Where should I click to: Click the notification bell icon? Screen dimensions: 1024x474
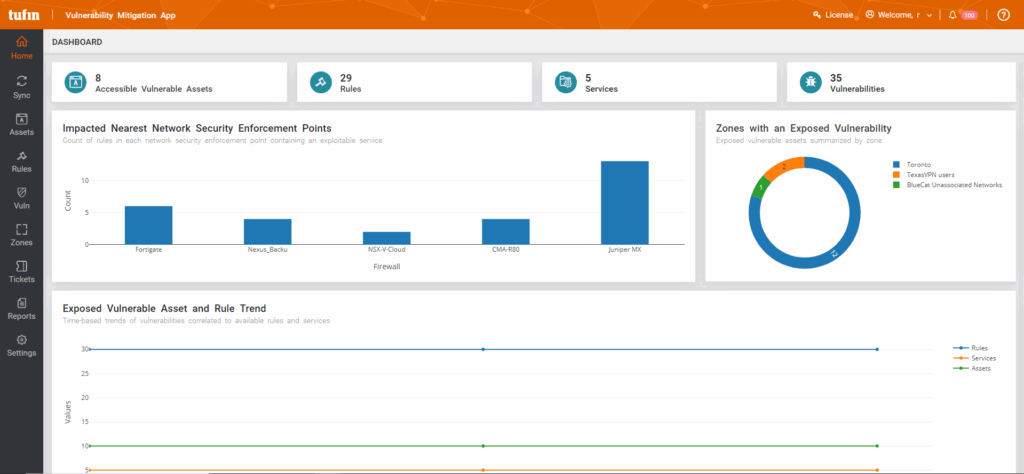[x=953, y=15]
